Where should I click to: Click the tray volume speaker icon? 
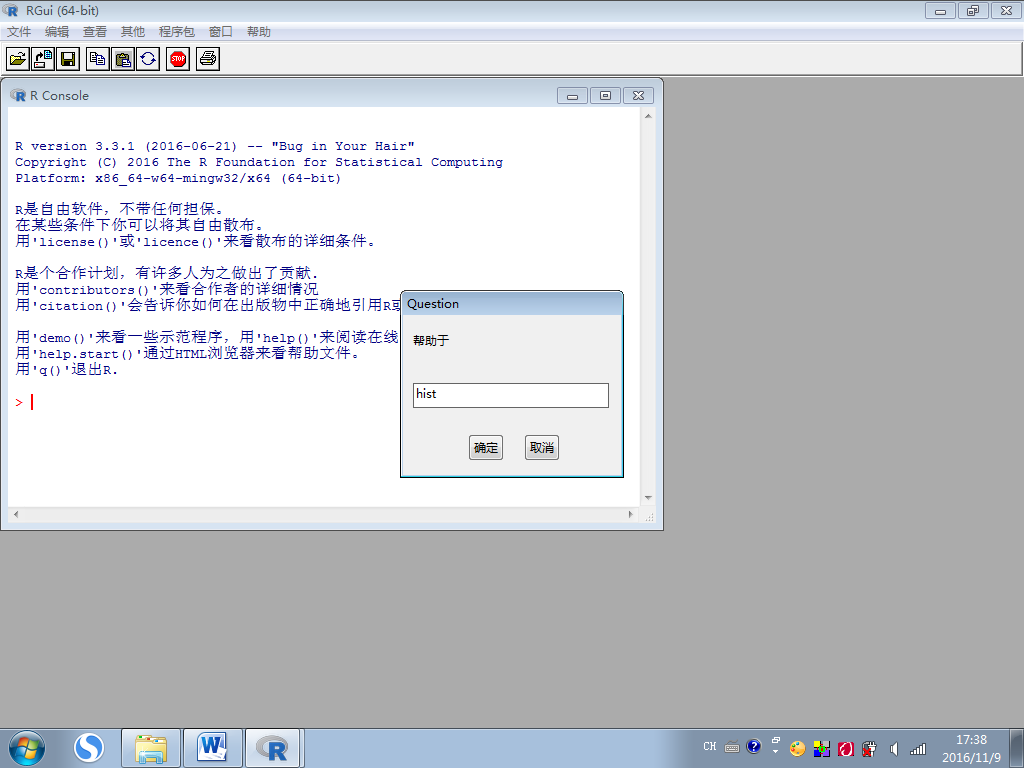click(894, 749)
